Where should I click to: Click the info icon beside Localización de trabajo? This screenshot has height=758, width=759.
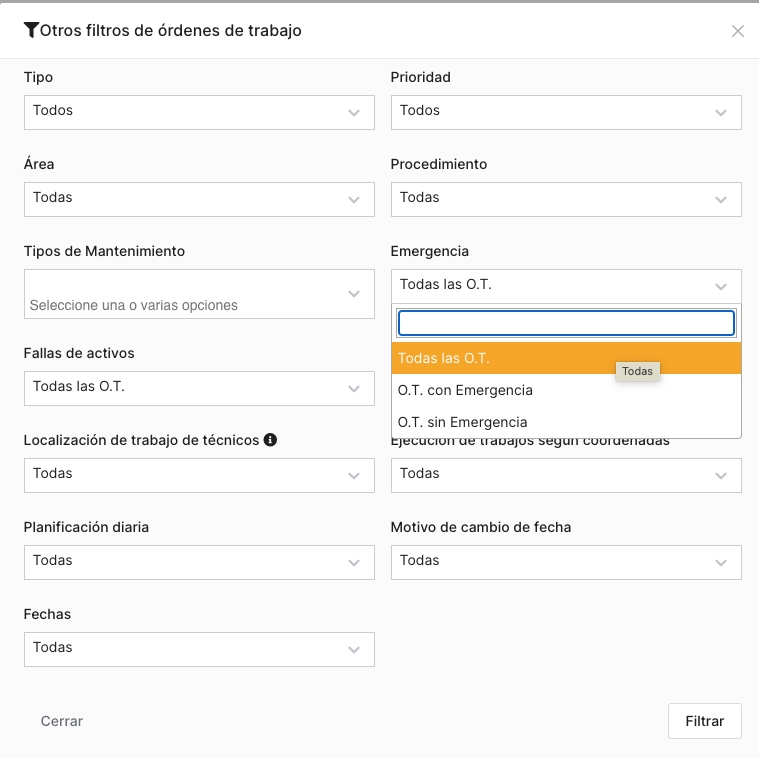tap(270, 440)
